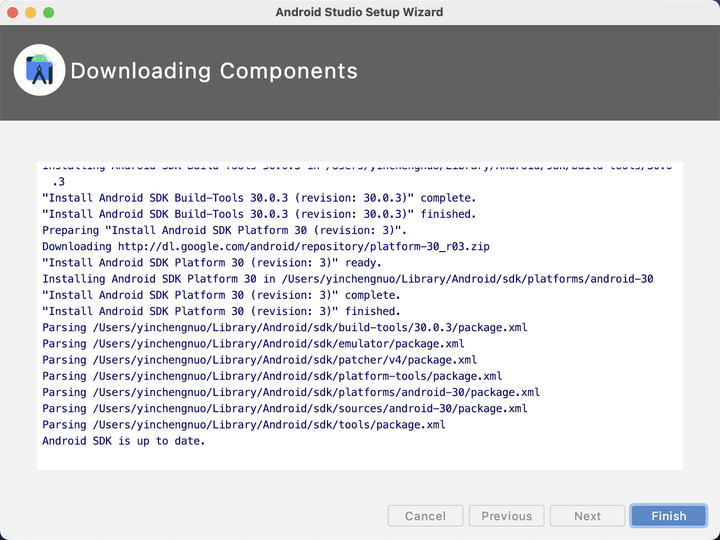
Task: Click the yellow minimize window button
Action: pos(31,12)
